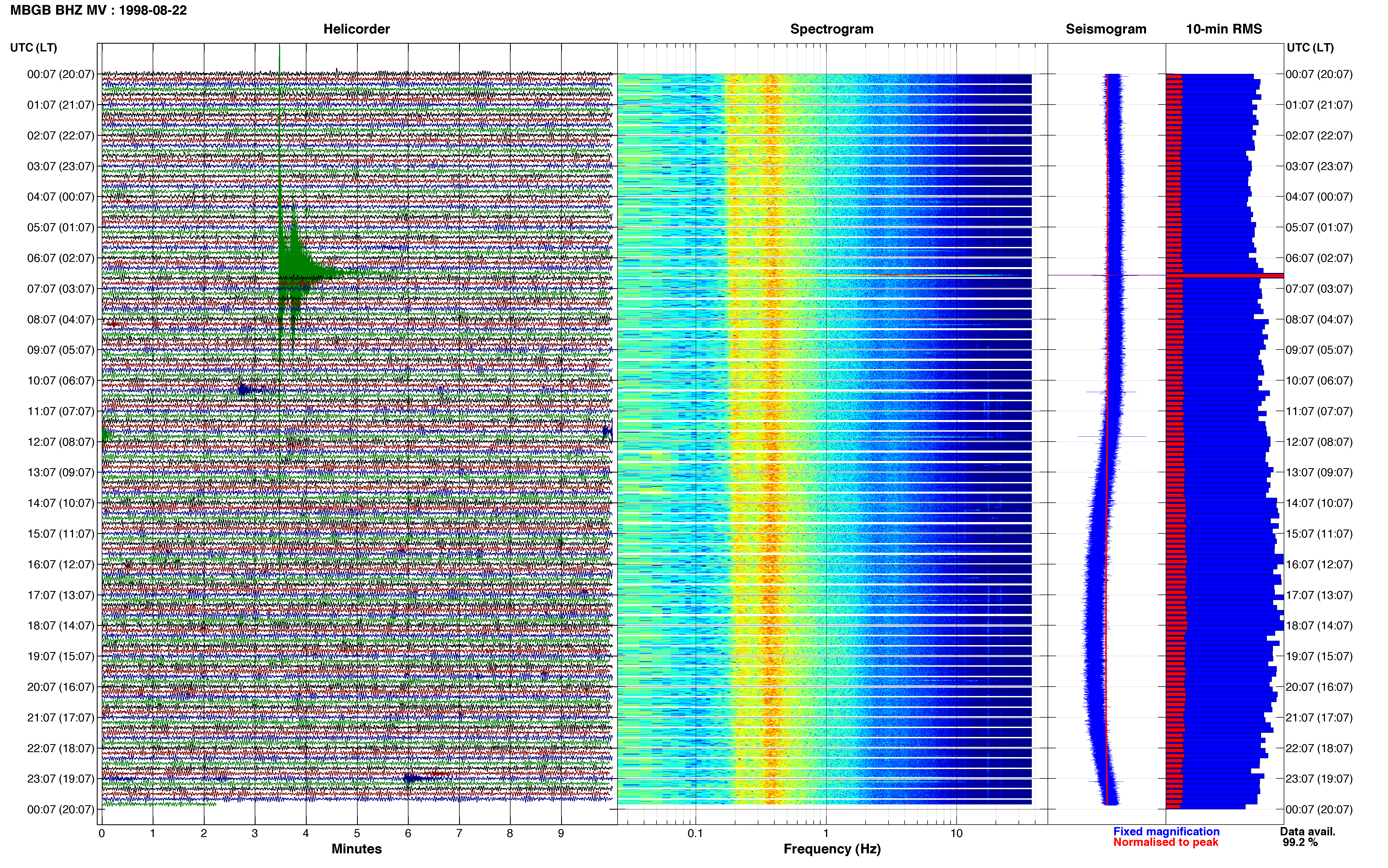Click left time label '23:07 (19:07)'
This screenshot has width=1388, height=868.
pos(61,779)
